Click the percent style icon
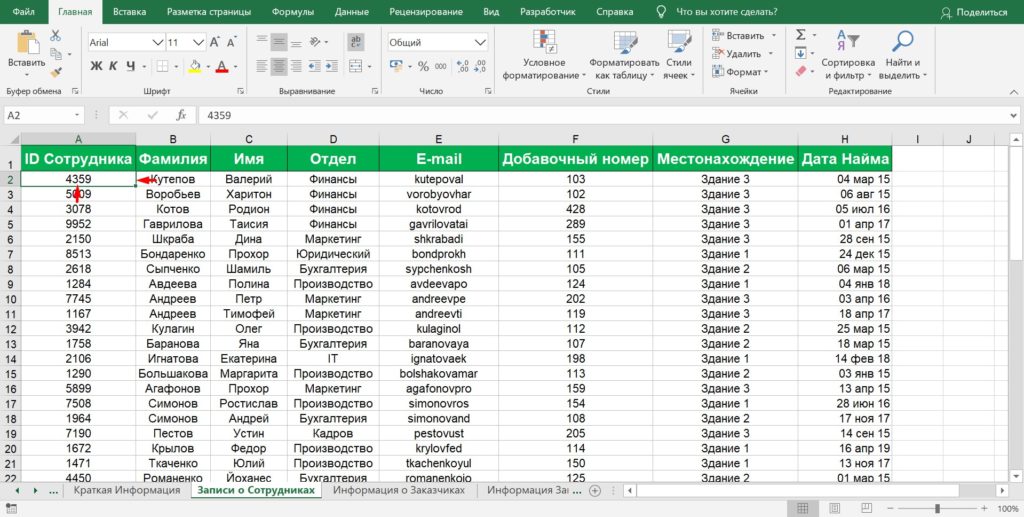This screenshot has width=1024, height=517. pyautogui.click(x=423, y=66)
